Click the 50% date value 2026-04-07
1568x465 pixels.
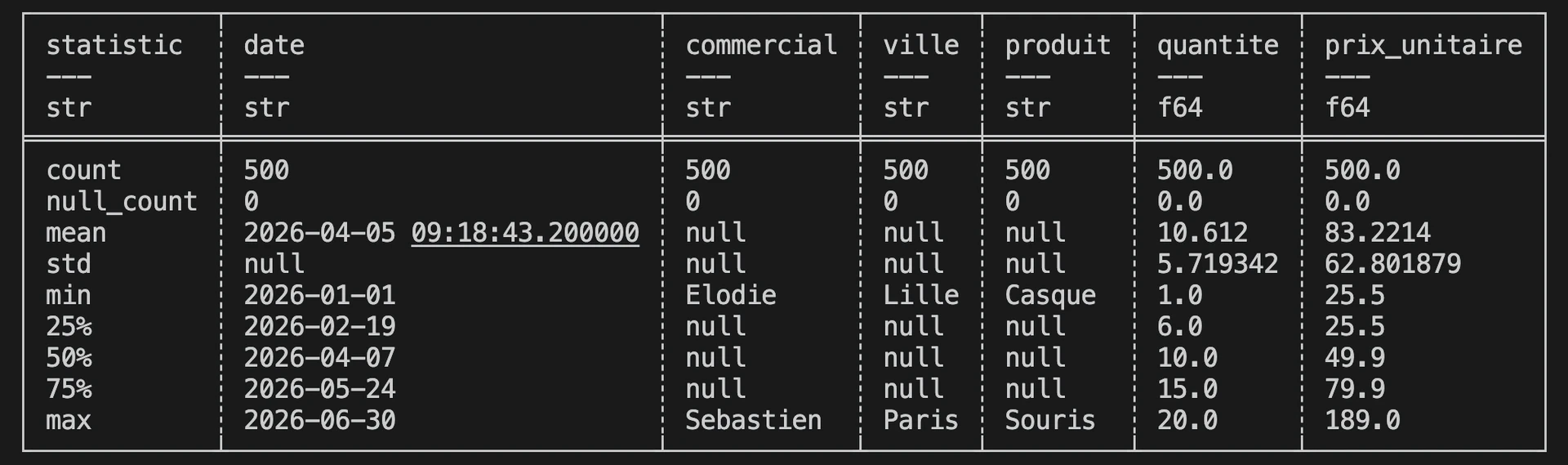[x=319, y=358]
